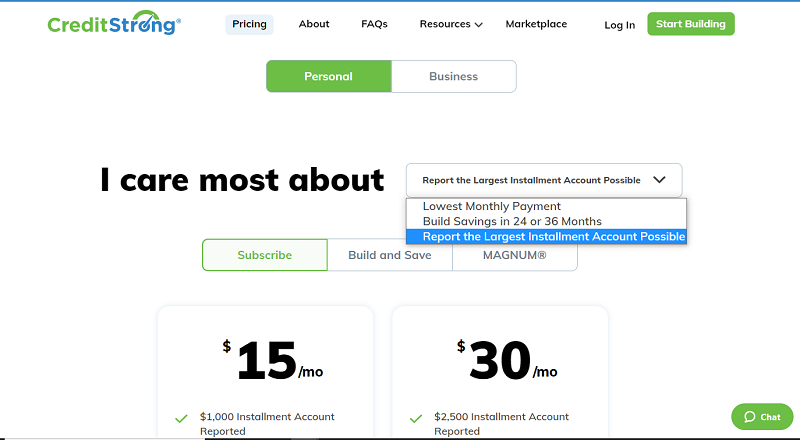Viewport: 800px width, 440px height.
Task: Open the Pricing page link
Action: pos(249,24)
